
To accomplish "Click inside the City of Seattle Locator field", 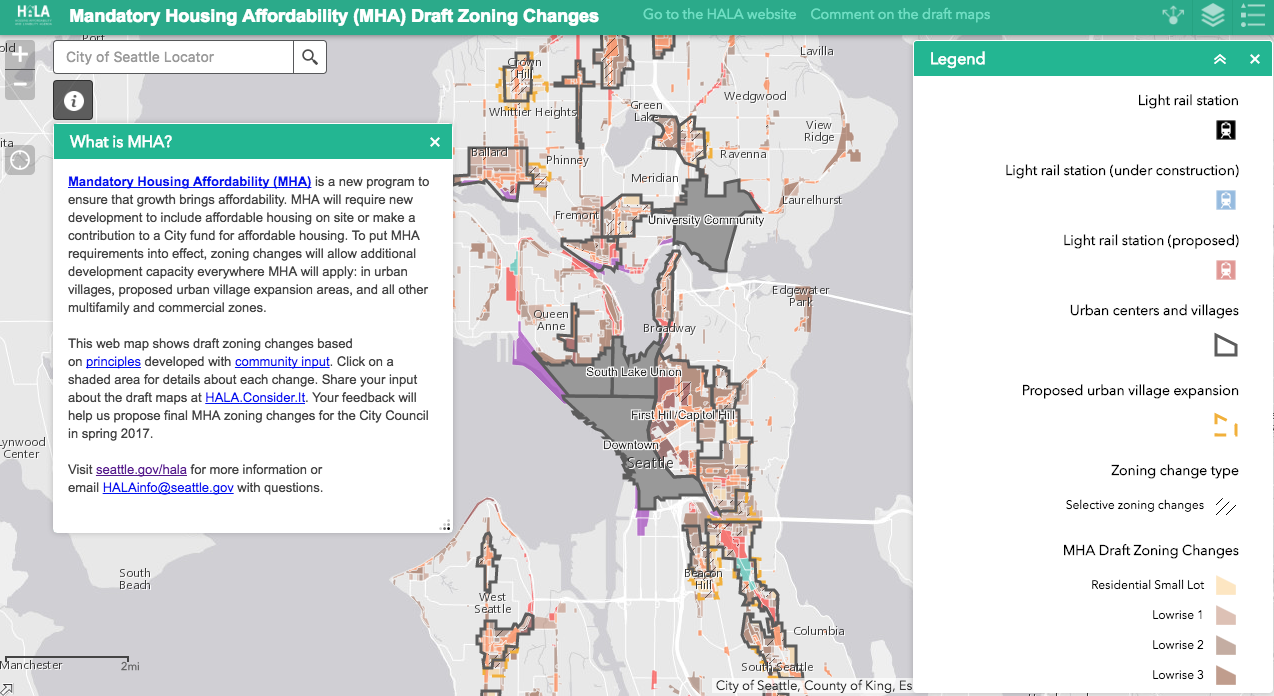I will click(177, 57).
